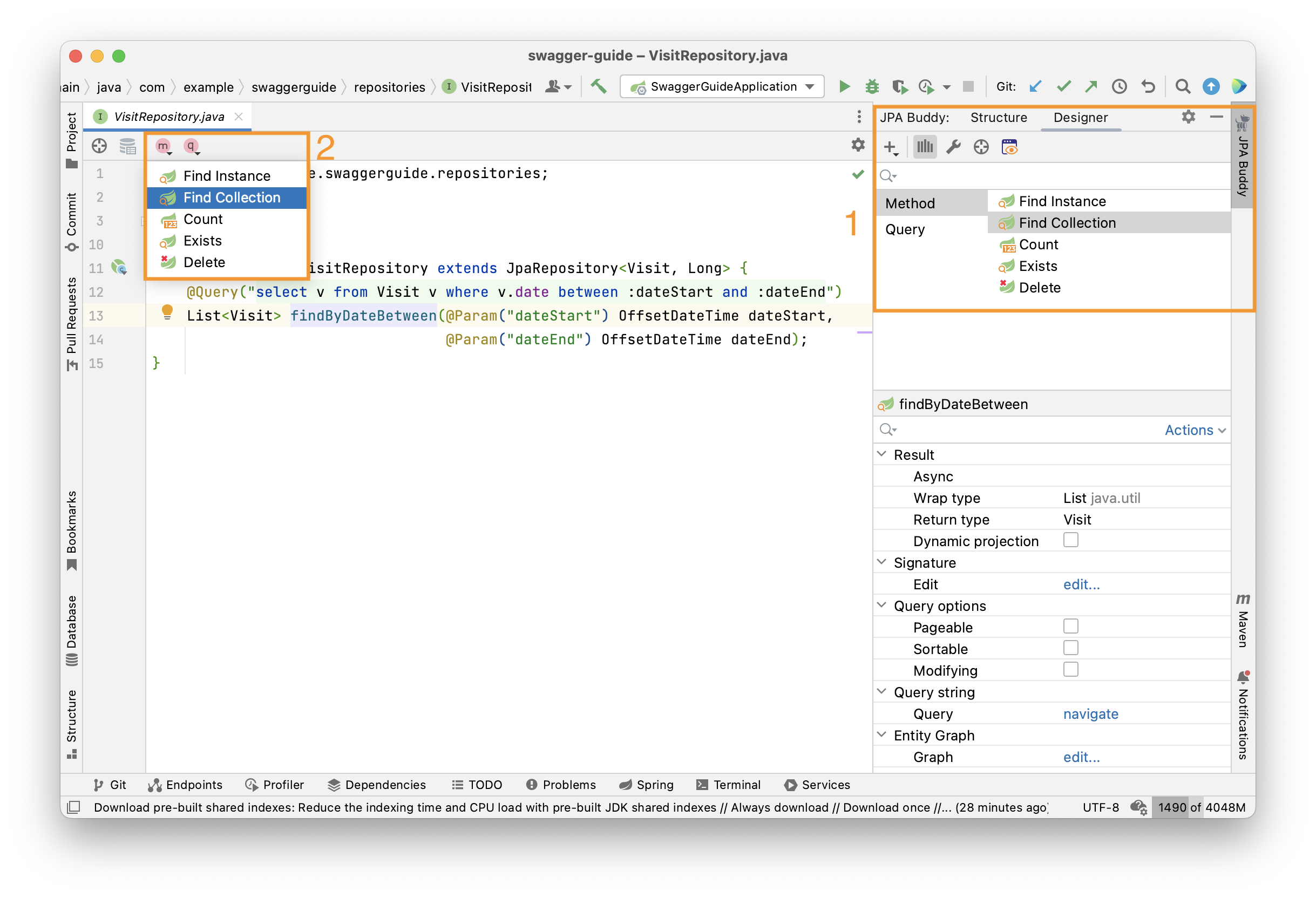Click the navigate link under Query string
This screenshot has width=1316, height=898.
1090,713
